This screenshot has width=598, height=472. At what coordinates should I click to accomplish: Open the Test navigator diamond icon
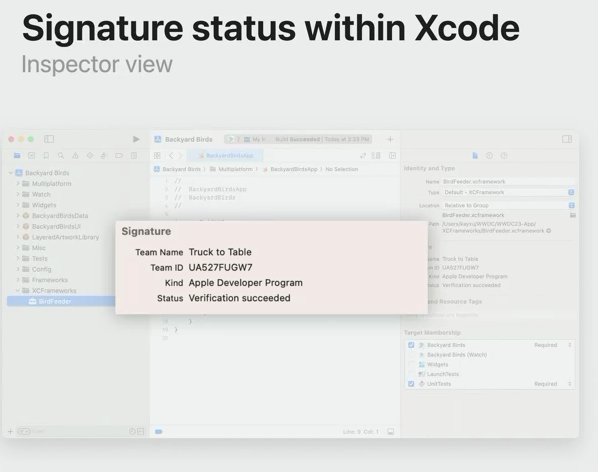coord(90,156)
